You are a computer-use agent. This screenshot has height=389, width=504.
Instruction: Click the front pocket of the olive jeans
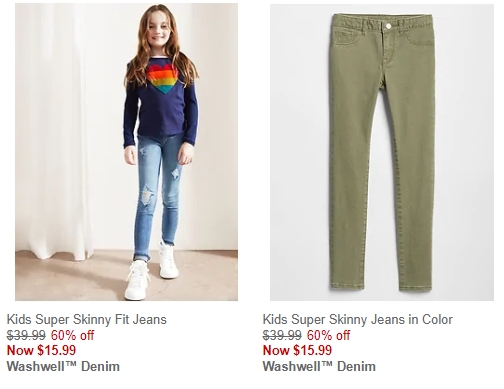pos(347,38)
